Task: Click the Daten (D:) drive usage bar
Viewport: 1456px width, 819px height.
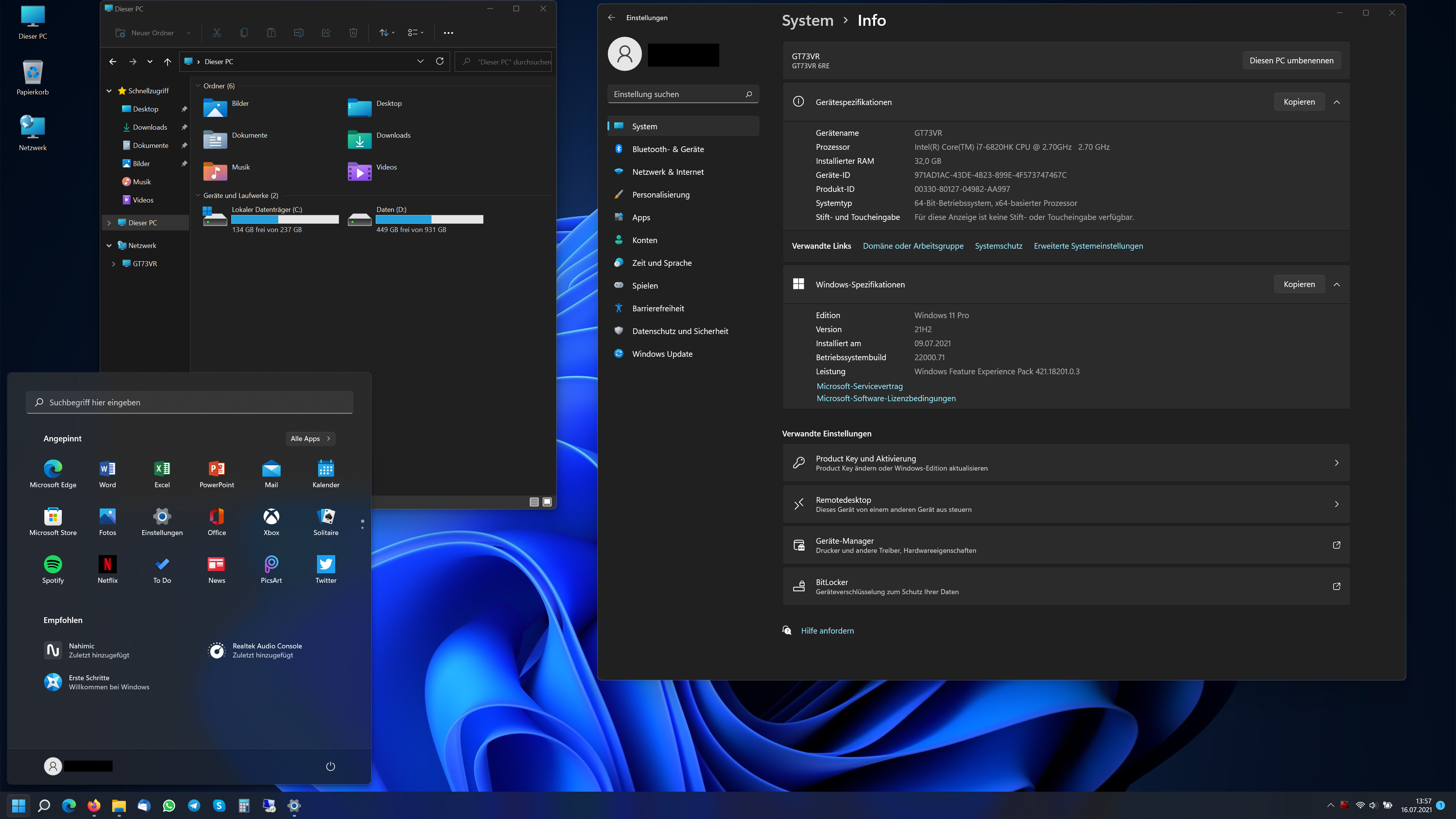Action: (430, 219)
